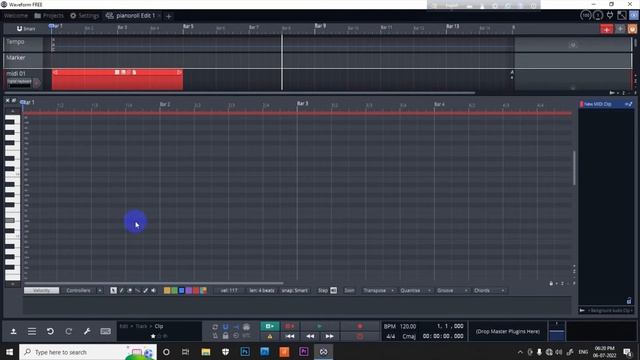Click the fast forward button
This screenshot has height=360, width=640.
329,336
